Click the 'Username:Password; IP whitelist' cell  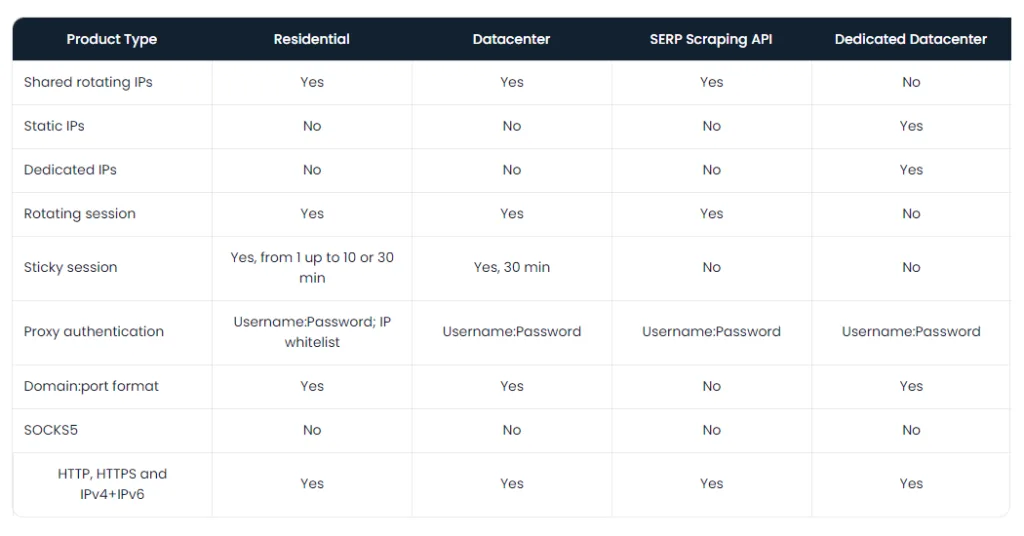[312, 332]
